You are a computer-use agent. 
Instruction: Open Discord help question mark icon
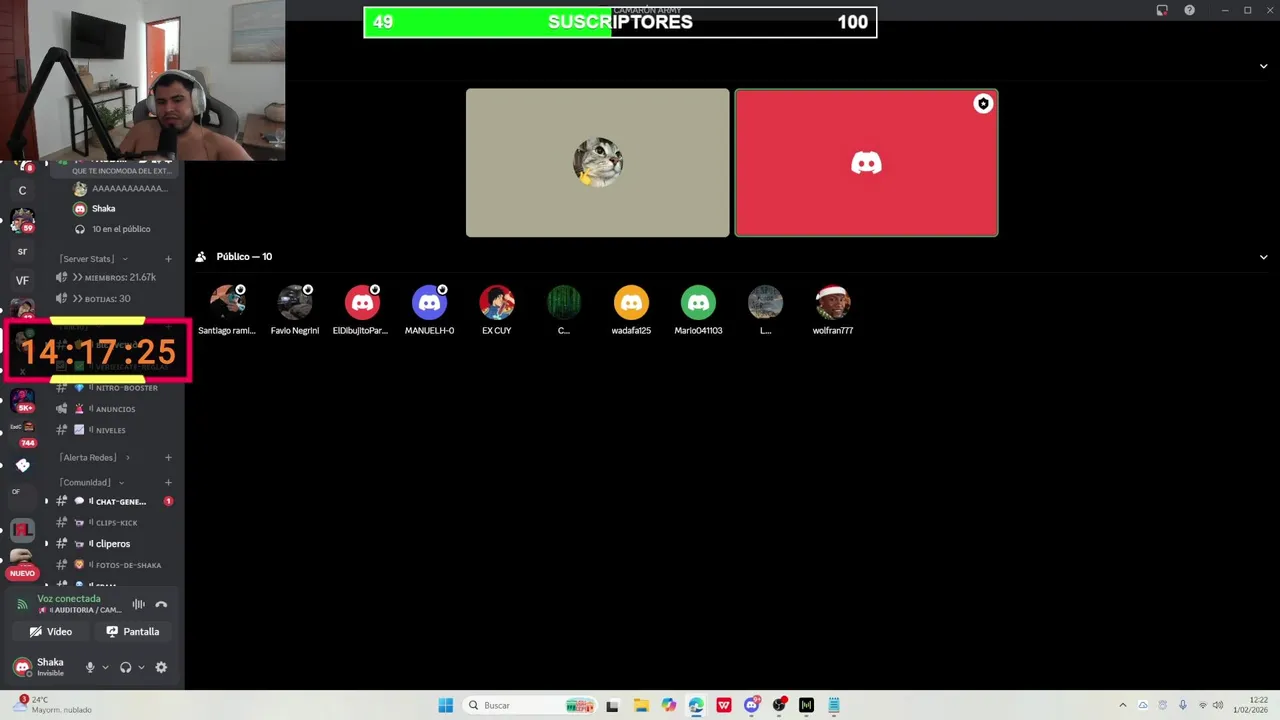click(x=1189, y=10)
